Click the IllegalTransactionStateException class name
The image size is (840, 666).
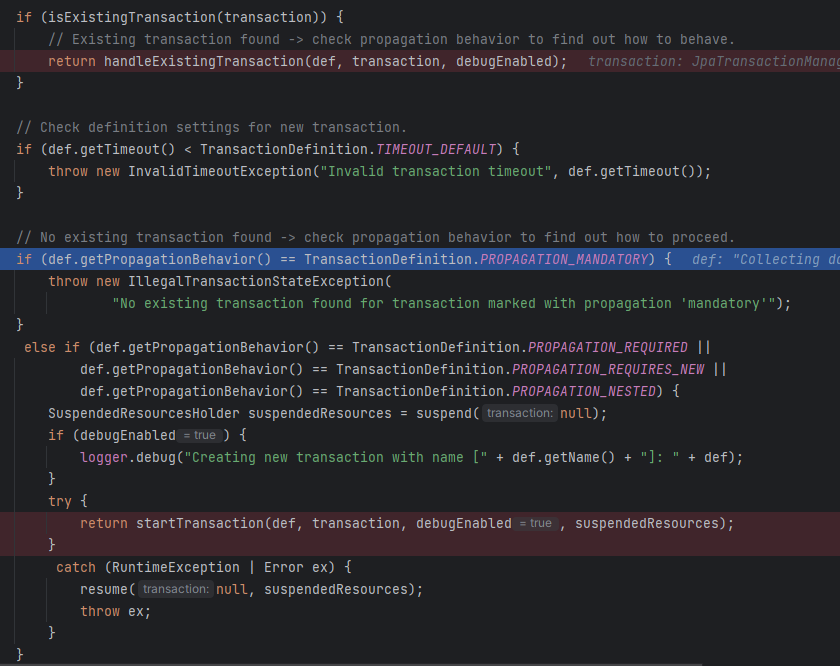(x=256, y=281)
